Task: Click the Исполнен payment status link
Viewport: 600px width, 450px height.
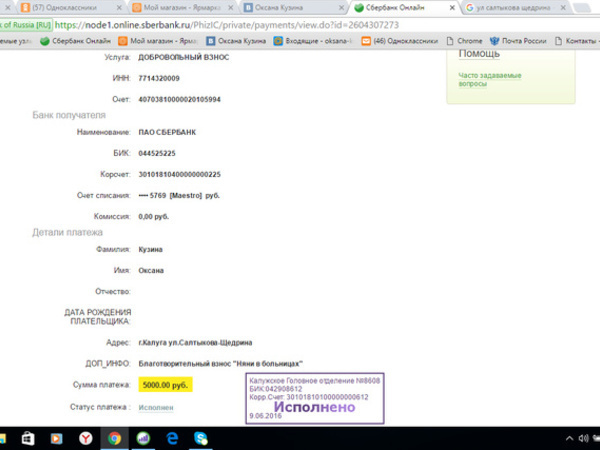Action: pos(156,408)
